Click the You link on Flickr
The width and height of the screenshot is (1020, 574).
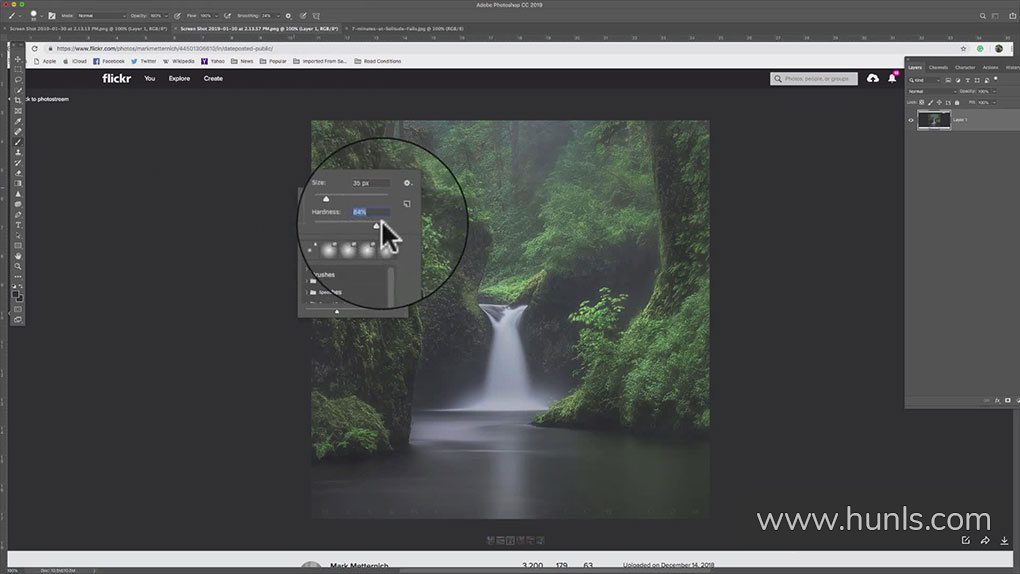pos(150,79)
